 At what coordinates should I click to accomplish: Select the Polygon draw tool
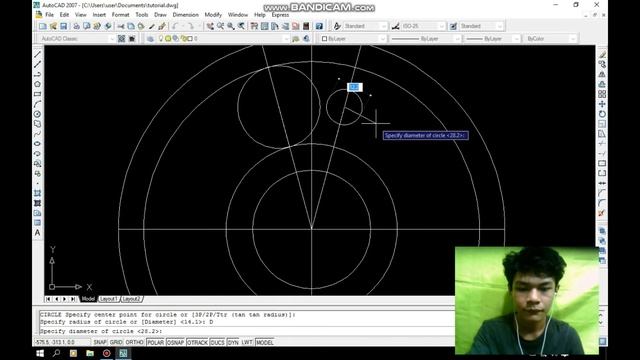37,84
